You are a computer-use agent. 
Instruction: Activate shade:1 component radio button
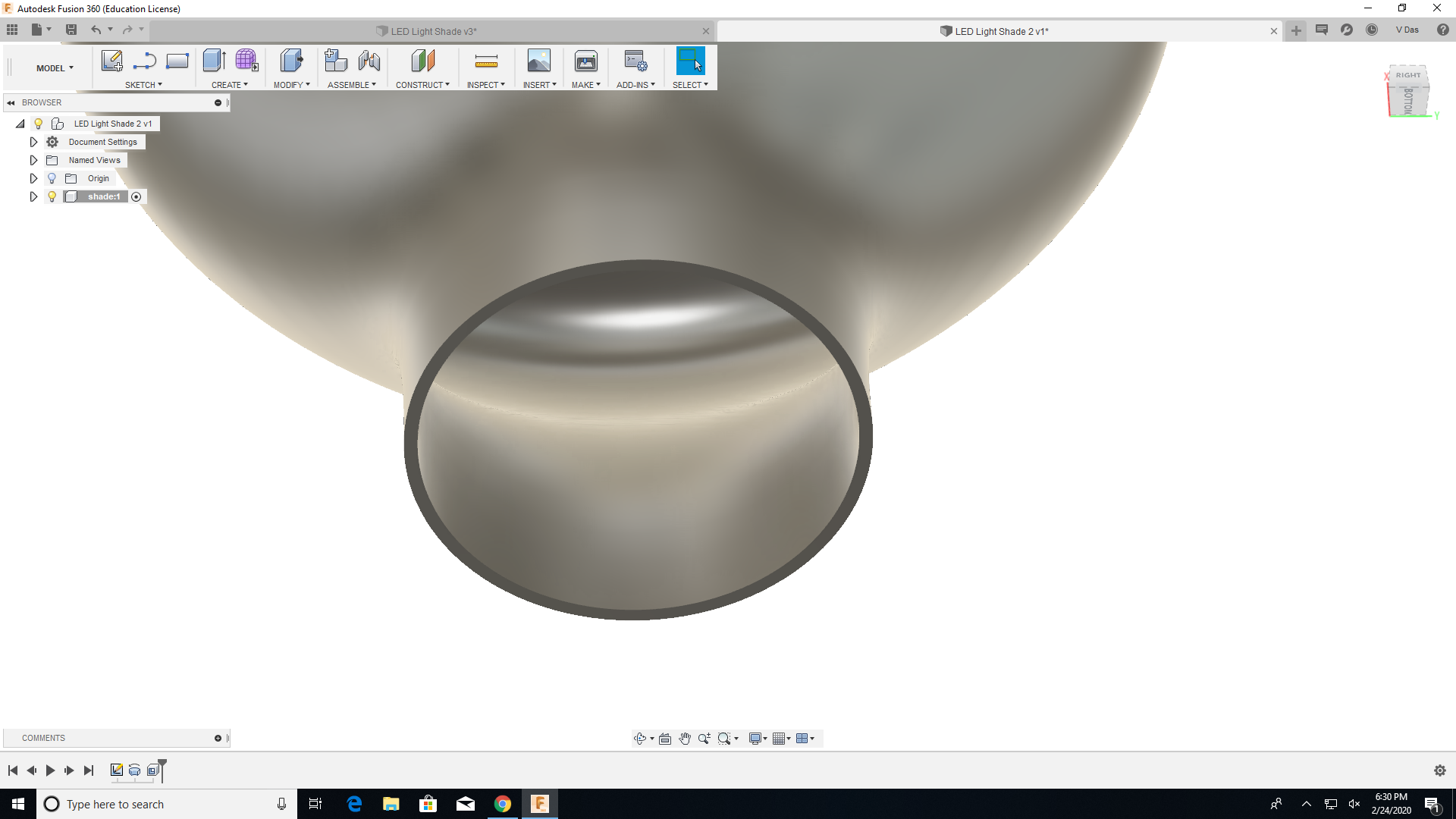136,196
